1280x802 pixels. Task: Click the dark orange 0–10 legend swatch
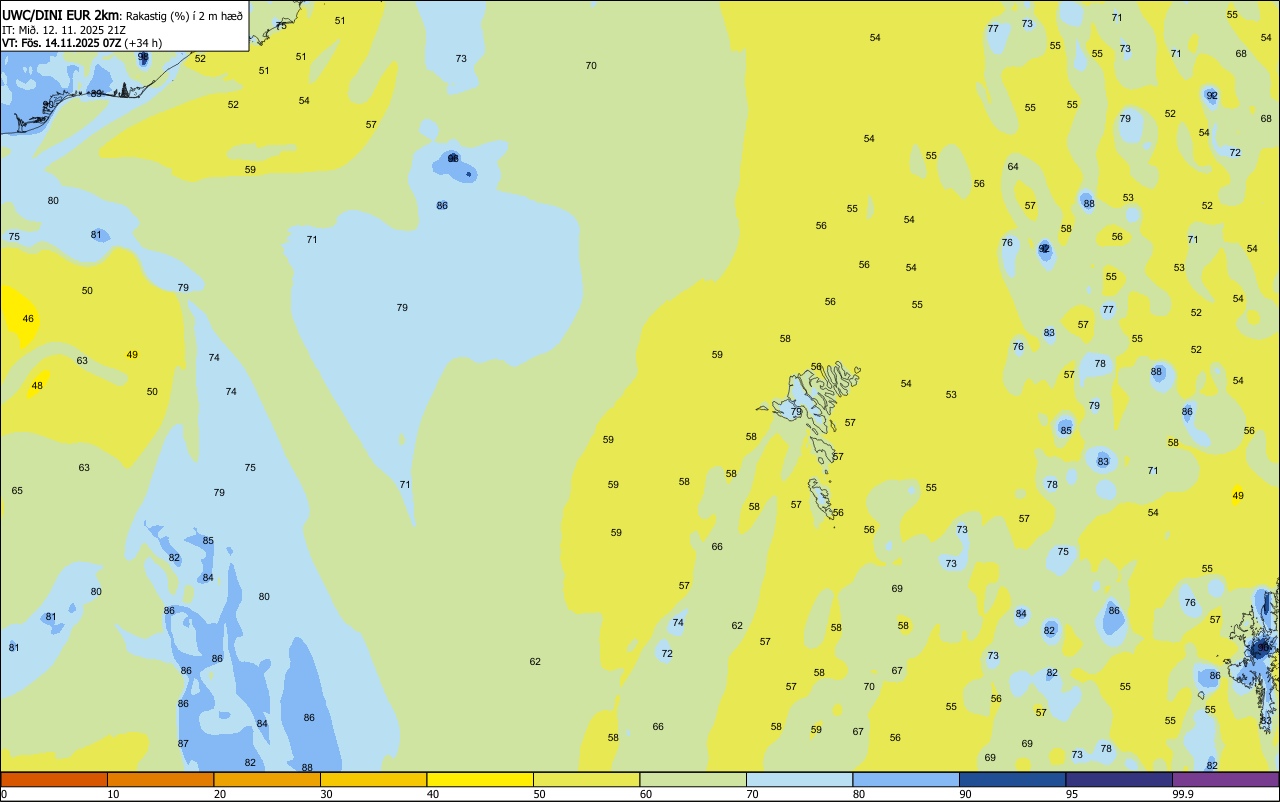tap(54, 779)
